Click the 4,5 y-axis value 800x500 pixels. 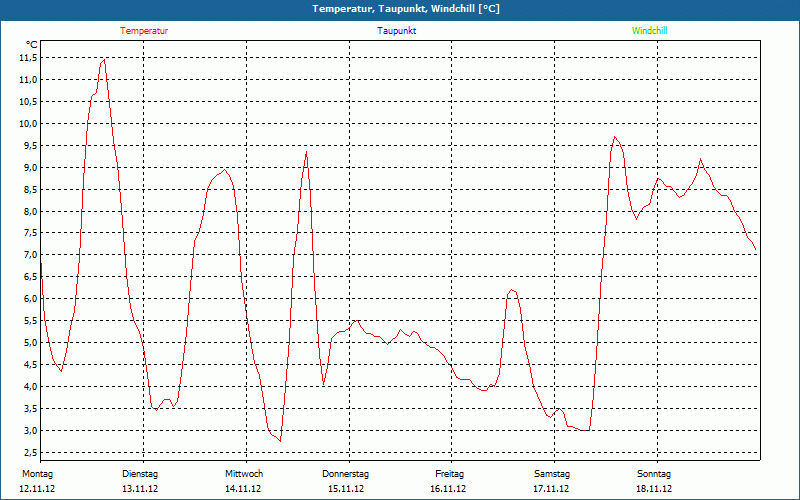30,364
